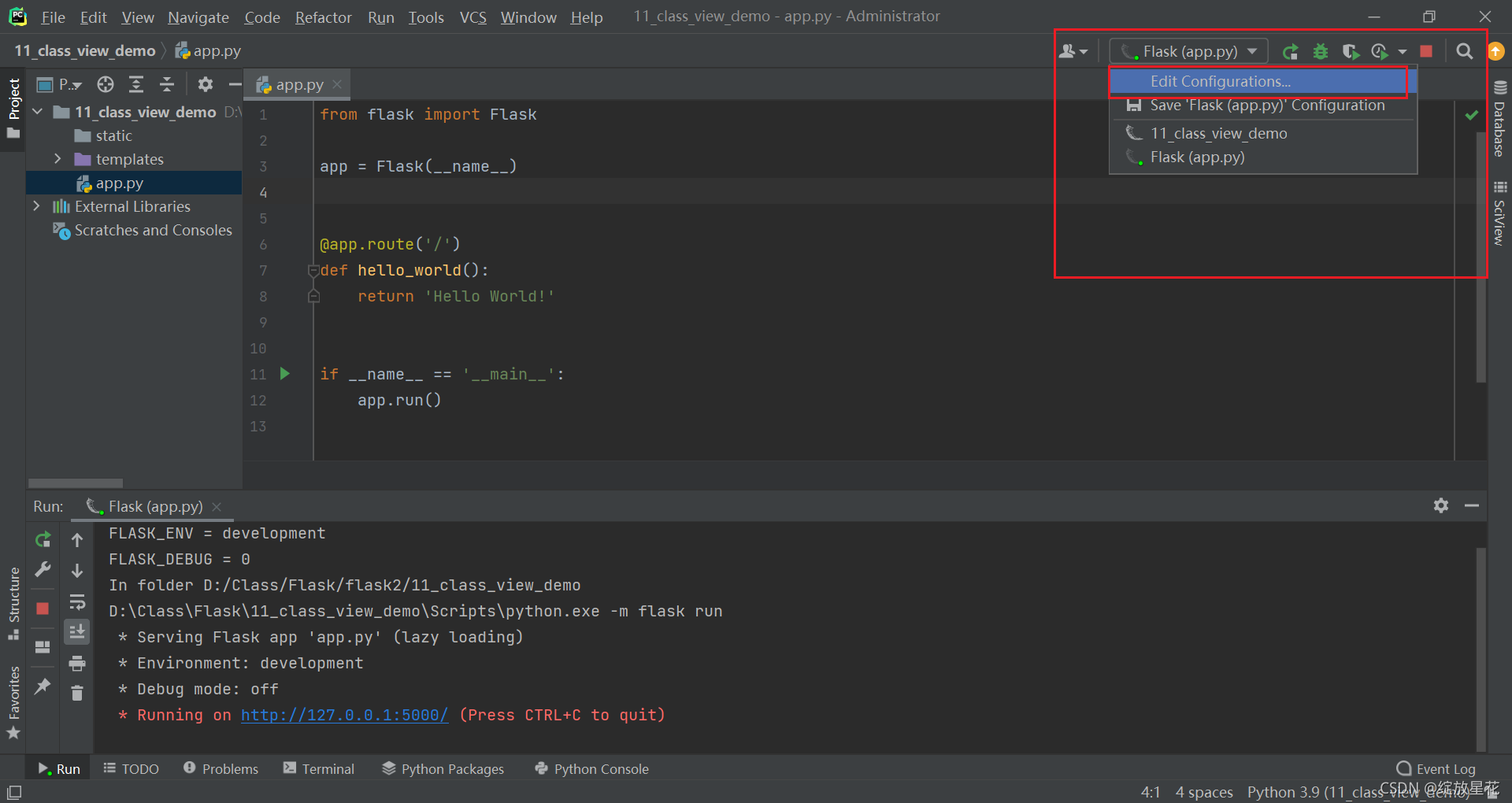Toggle scroll-to-end in Run console

tap(77, 632)
